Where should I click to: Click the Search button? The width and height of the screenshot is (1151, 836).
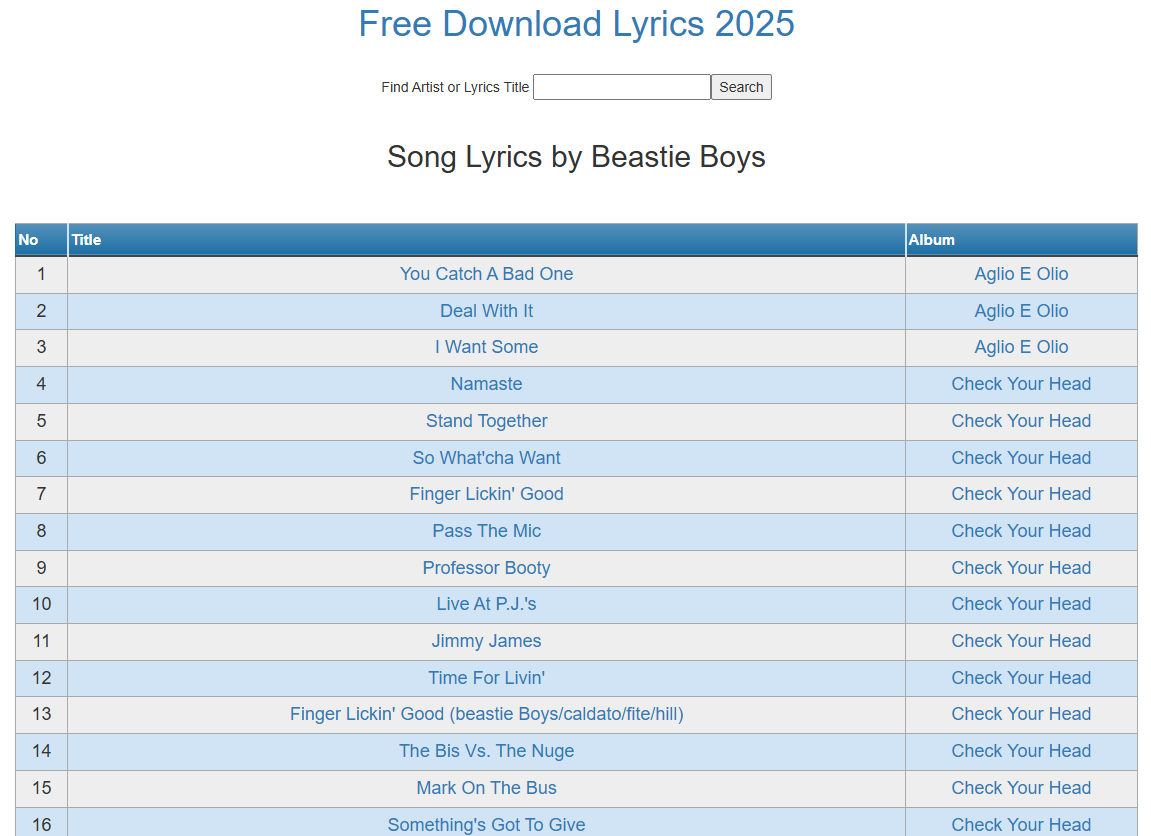click(x=740, y=87)
